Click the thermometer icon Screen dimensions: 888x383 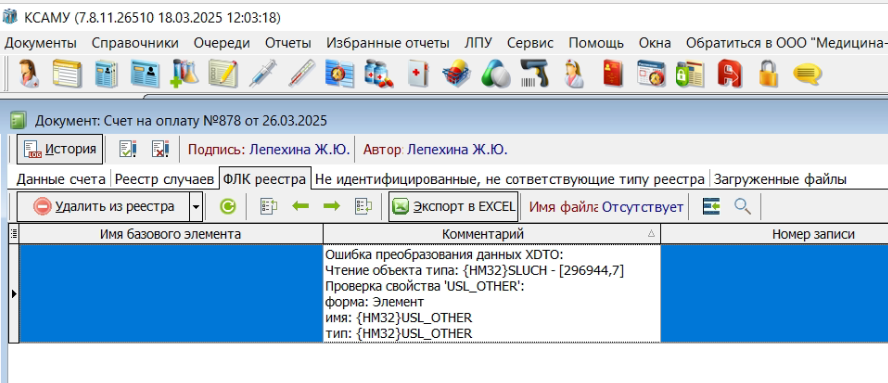tap(301, 74)
